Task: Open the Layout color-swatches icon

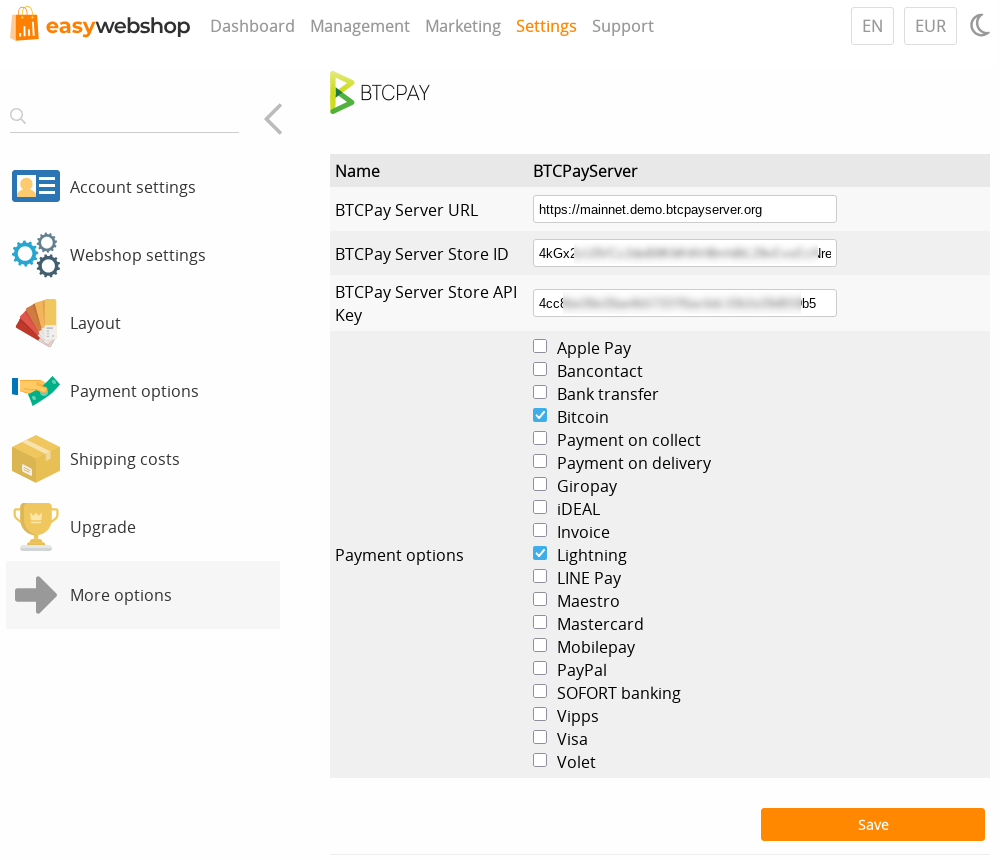Action: [x=35, y=323]
